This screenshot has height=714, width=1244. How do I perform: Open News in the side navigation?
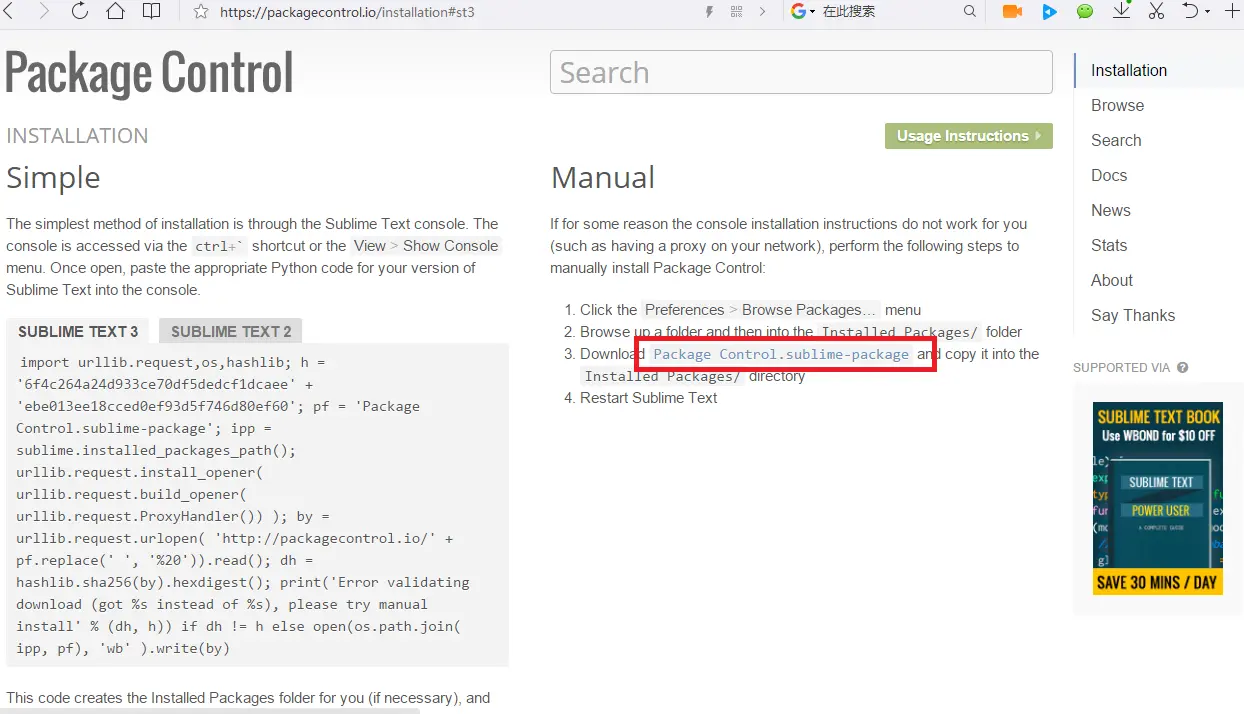pos(1111,210)
